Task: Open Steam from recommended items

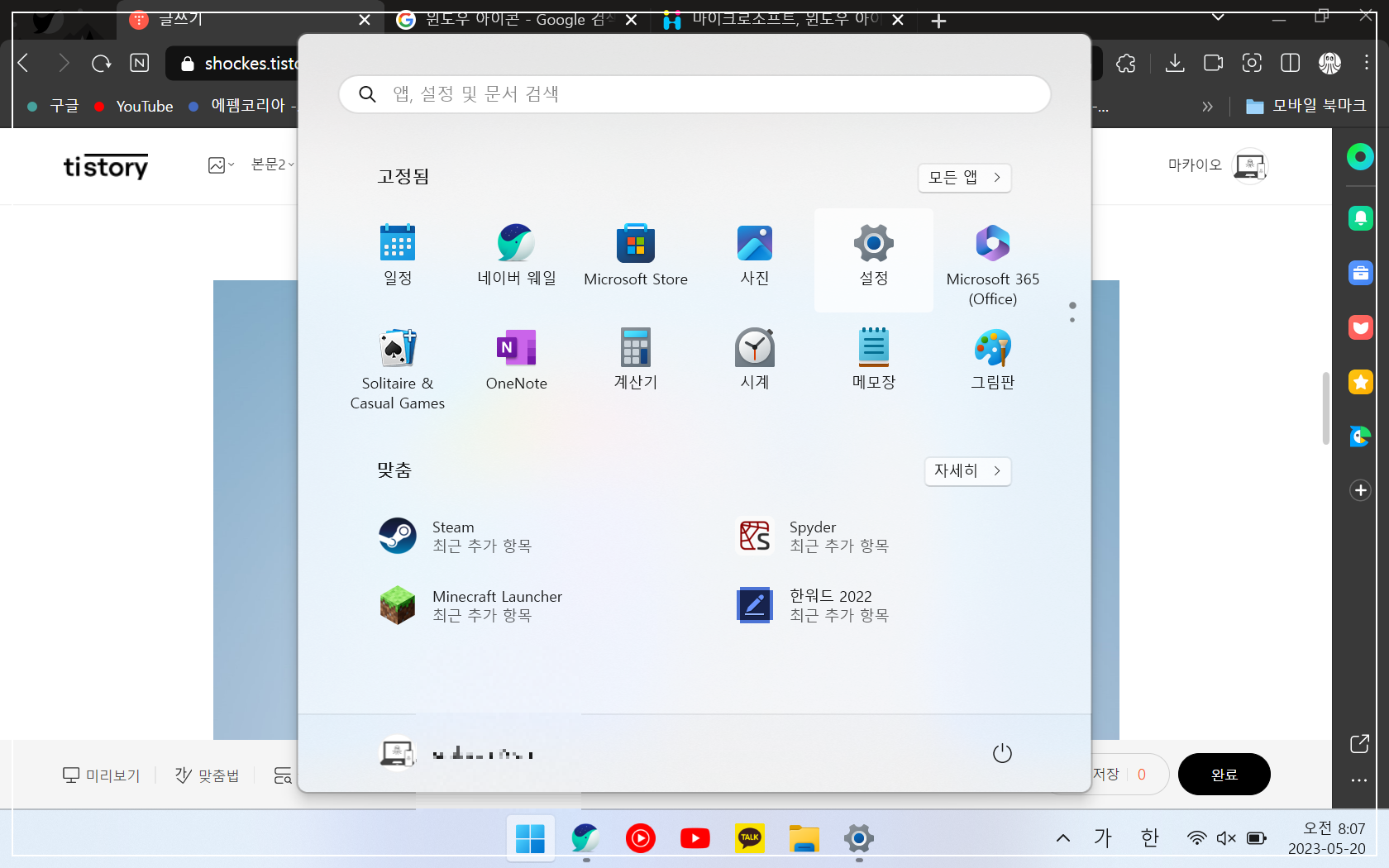Action: tap(456, 536)
